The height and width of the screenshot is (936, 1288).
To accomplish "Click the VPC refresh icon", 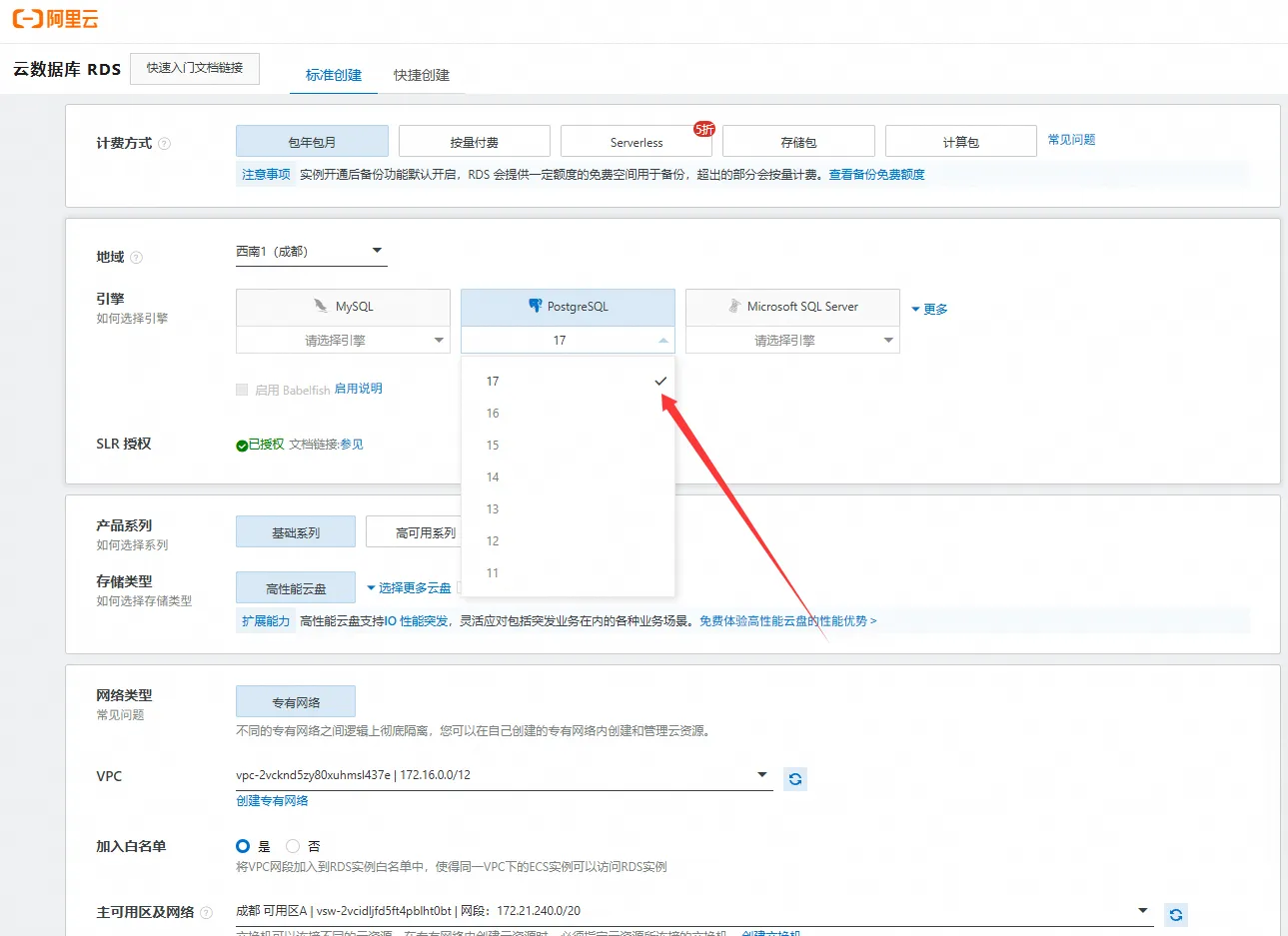I will 795,779.
